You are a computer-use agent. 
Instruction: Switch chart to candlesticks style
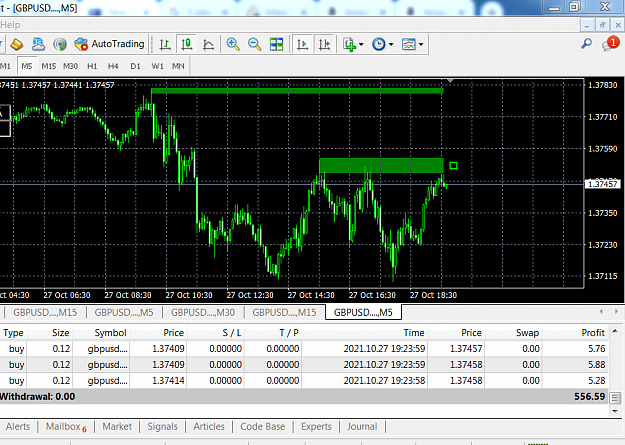tap(187, 44)
